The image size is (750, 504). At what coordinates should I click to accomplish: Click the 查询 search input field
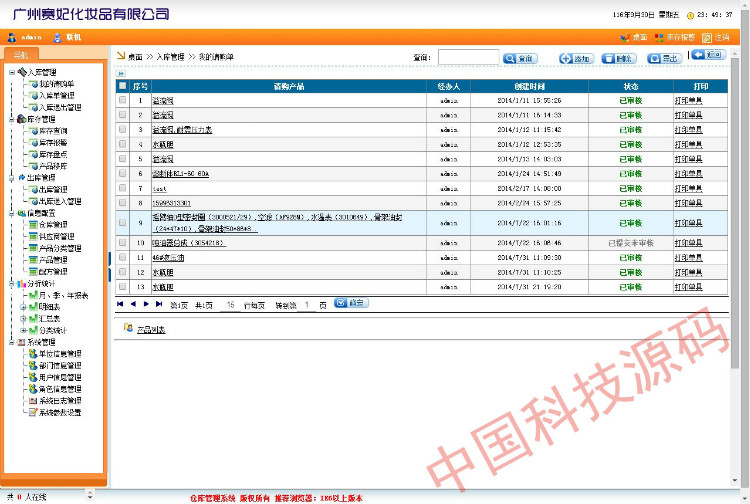pos(468,58)
